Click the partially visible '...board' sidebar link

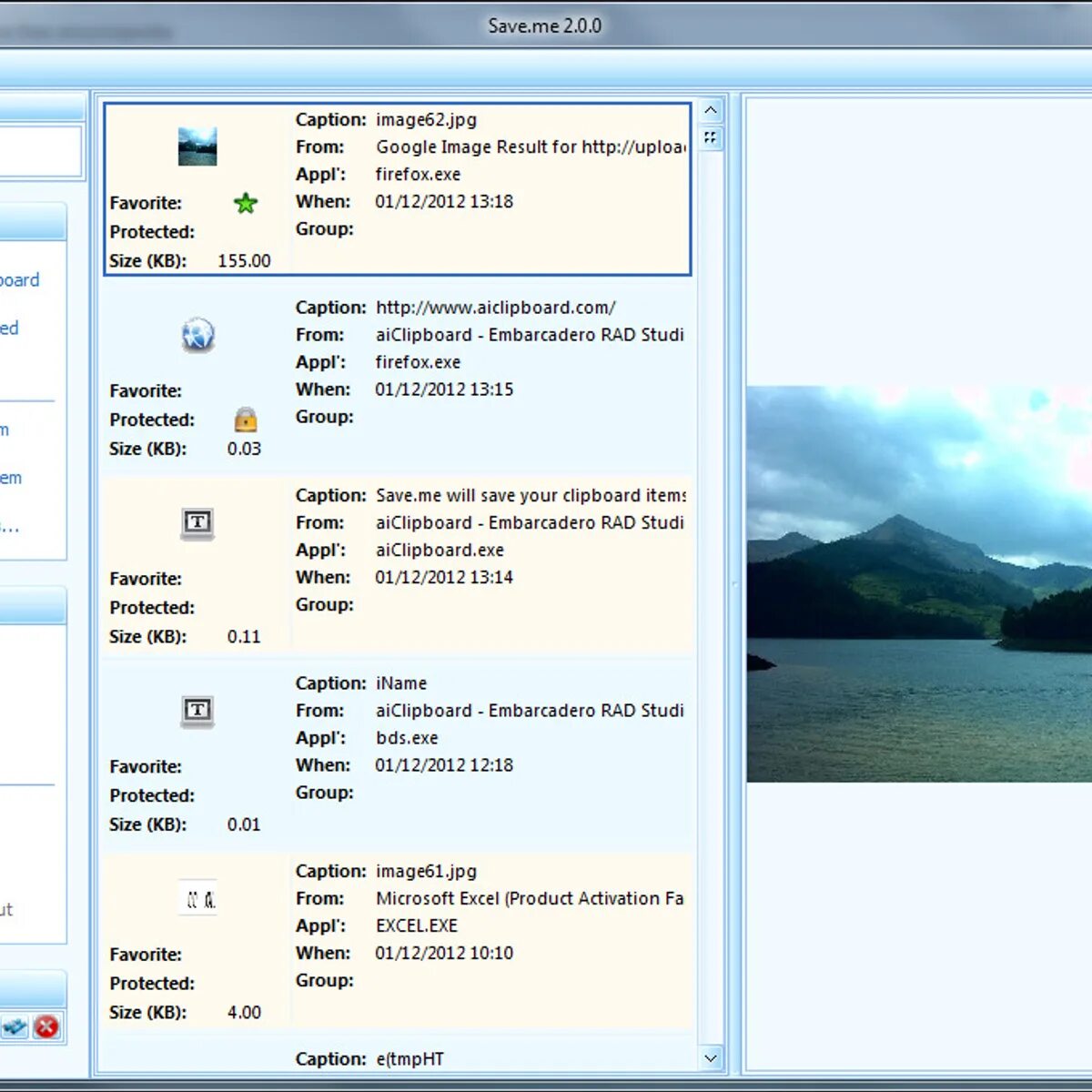19,280
